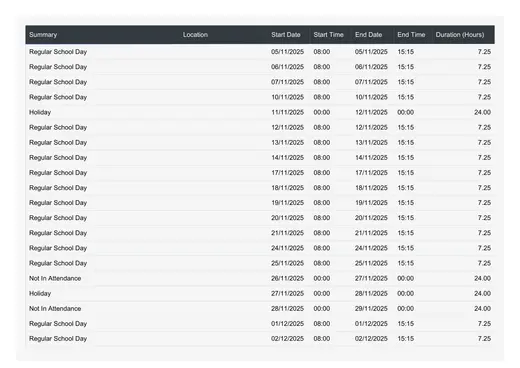Select Not In Attendance row starting 26/11/2025
The image size is (520, 368).
[260, 278]
